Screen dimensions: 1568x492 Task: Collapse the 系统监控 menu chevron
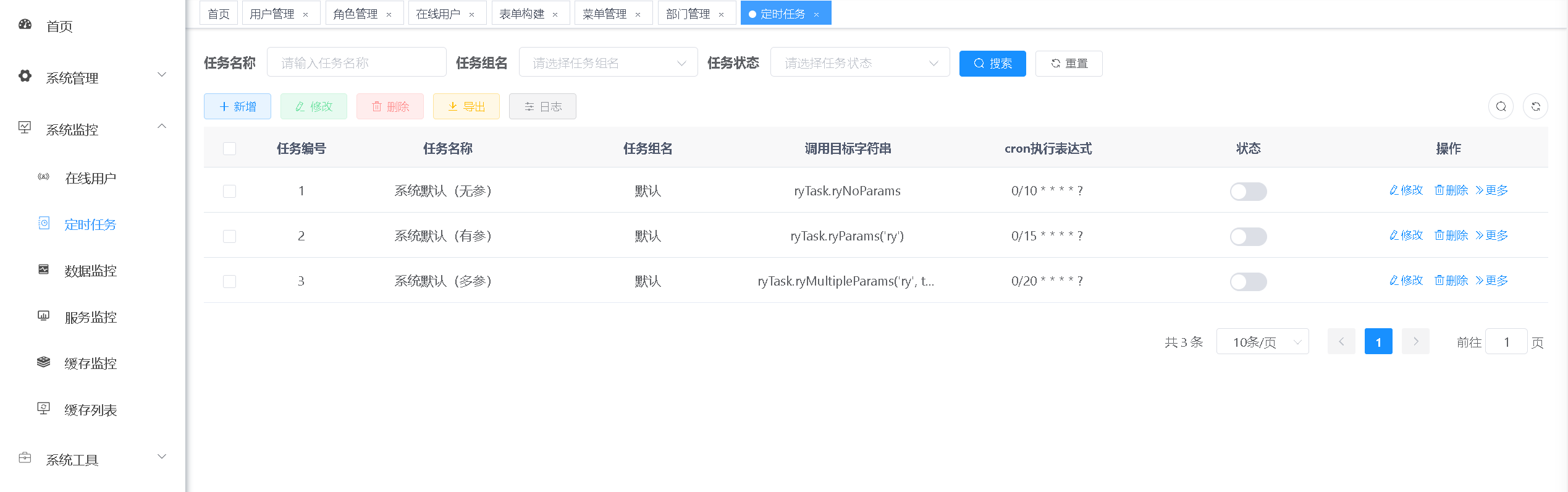click(x=162, y=126)
